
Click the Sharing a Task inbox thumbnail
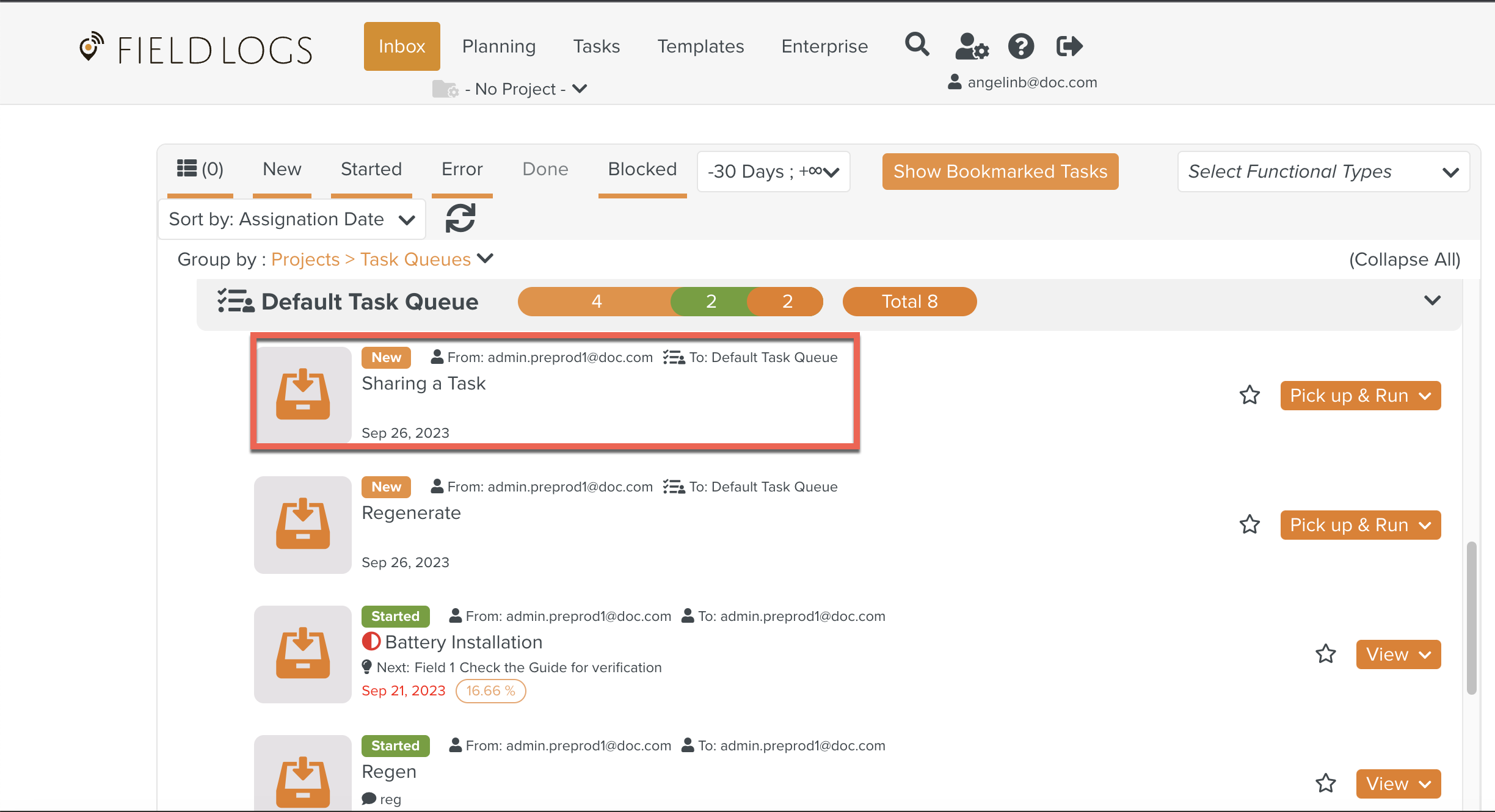(x=303, y=395)
